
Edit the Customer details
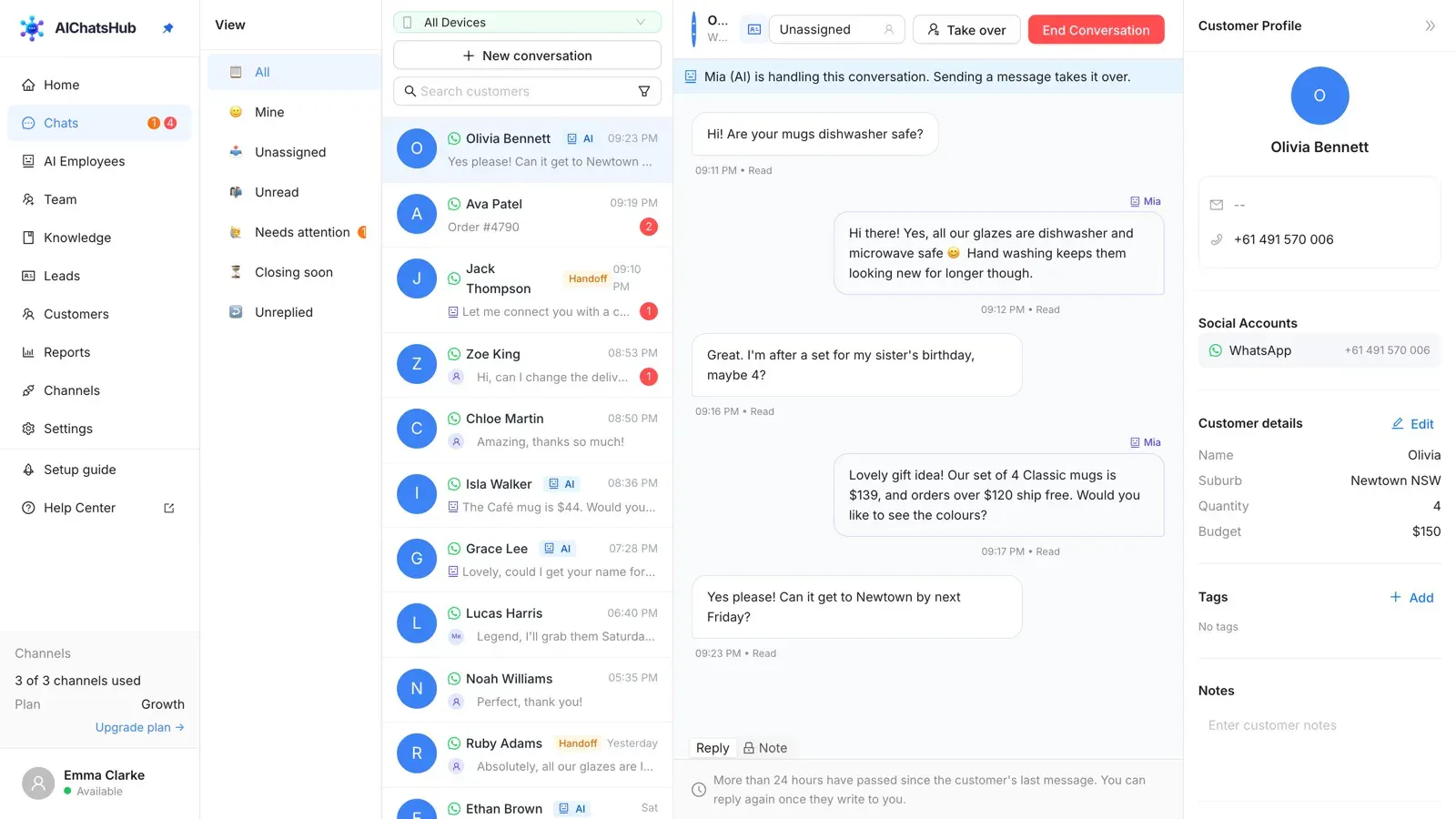tap(1412, 423)
